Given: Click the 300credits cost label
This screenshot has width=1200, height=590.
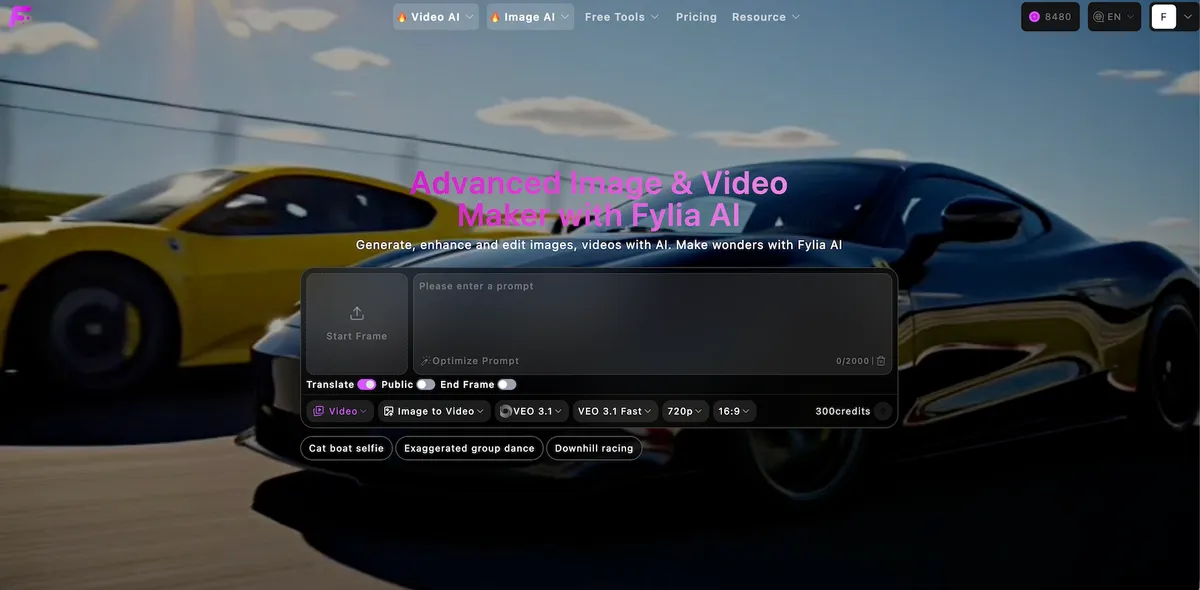Looking at the screenshot, I should point(843,411).
